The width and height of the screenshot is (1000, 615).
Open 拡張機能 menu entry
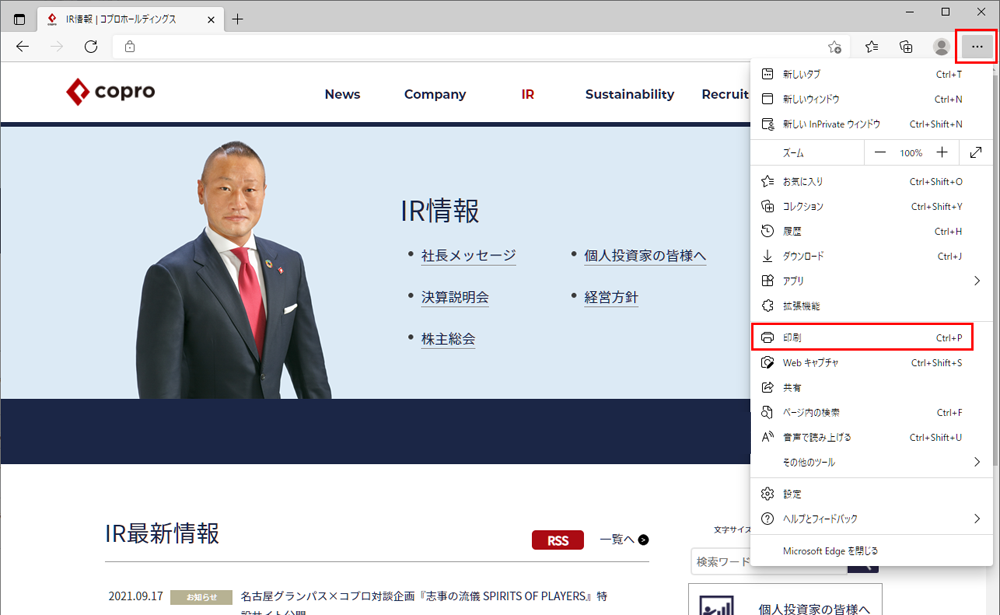click(x=871, y=306)
